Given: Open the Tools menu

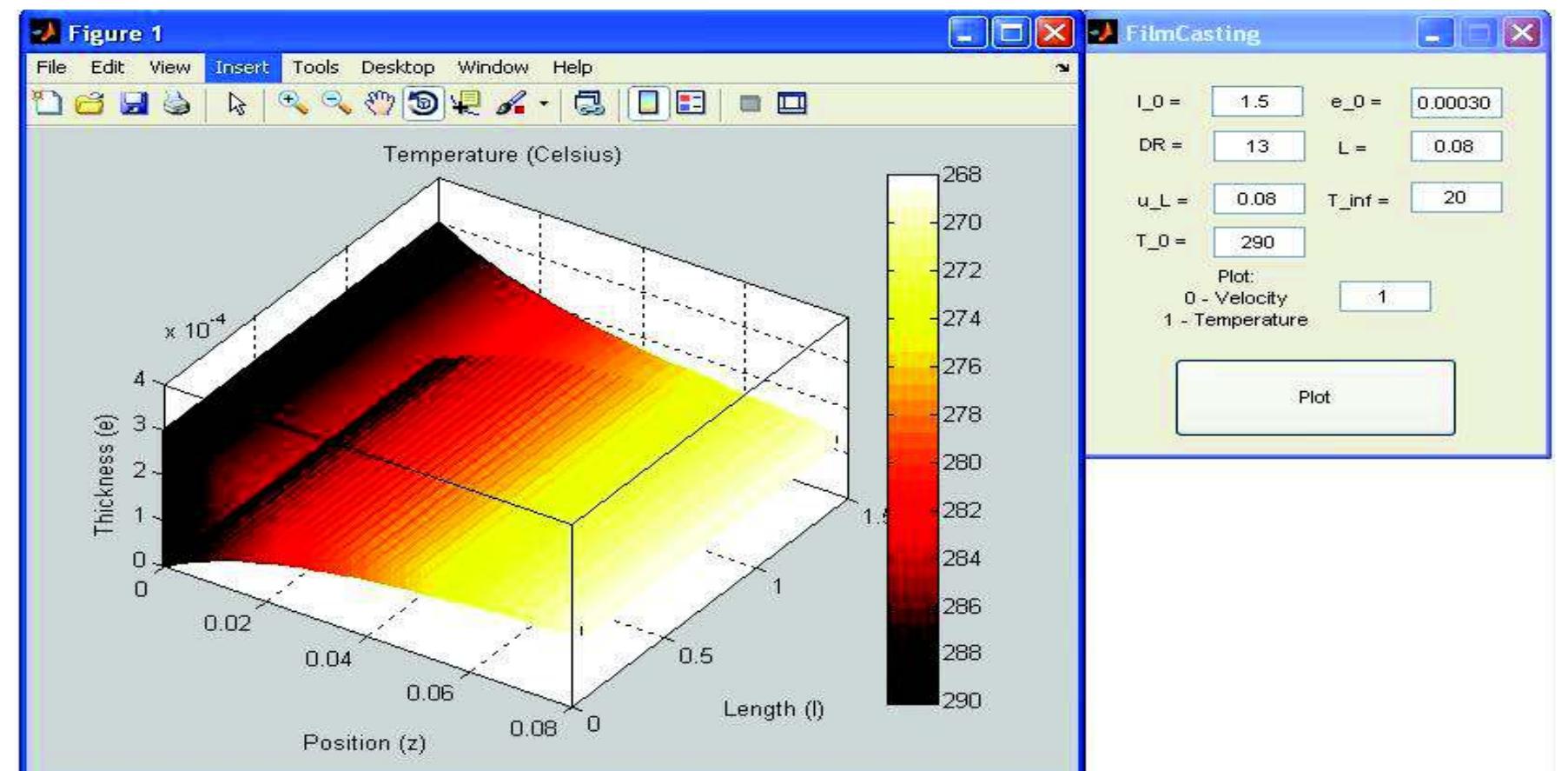Looking at the screenshot, I should tap(315, 67).
